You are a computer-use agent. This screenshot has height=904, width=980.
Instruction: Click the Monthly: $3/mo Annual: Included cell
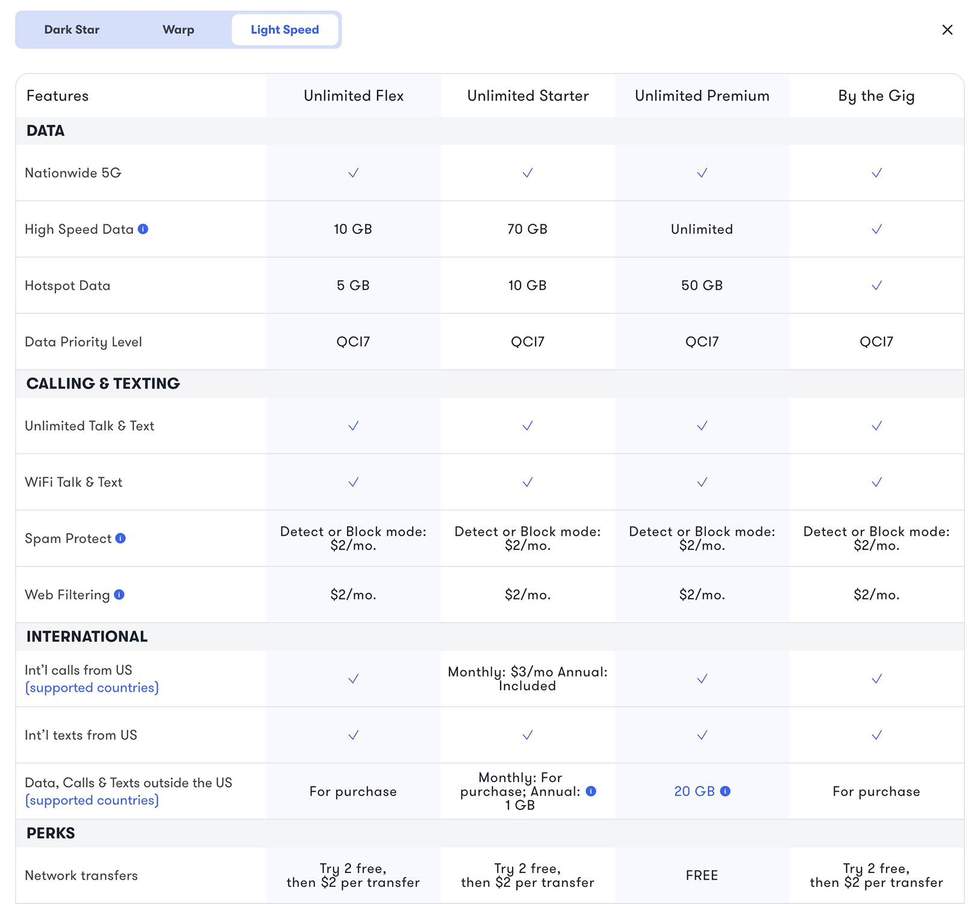tap(528, 679)
